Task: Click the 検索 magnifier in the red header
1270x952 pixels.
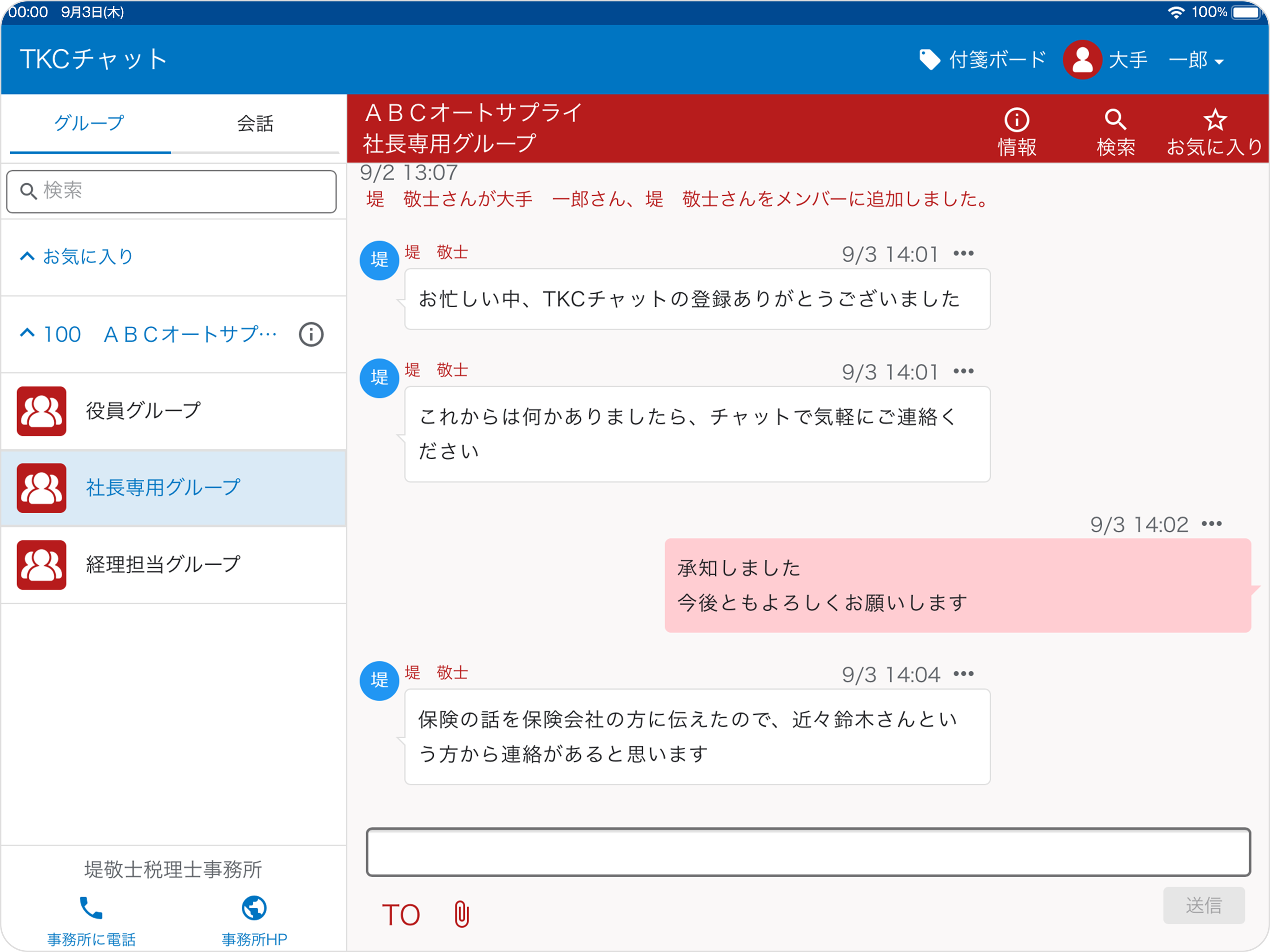Action: tap(1115, 120)
